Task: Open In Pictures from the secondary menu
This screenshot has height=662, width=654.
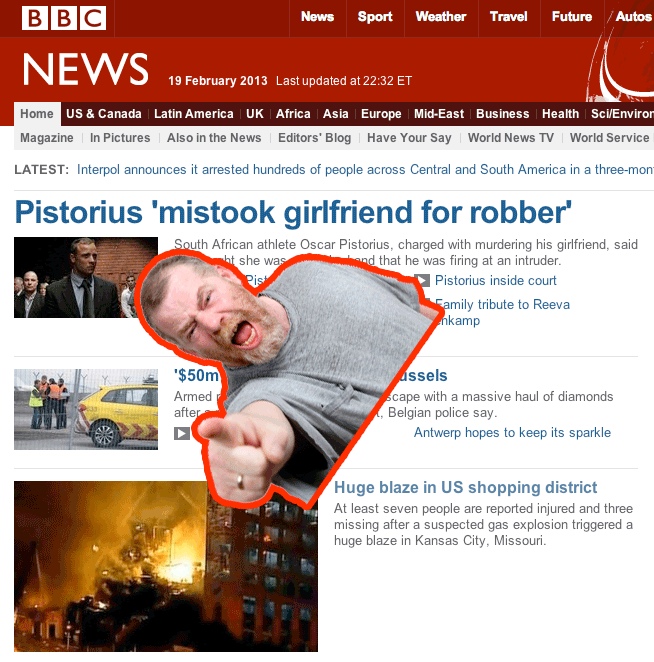Action: click(x=120, y=138)
